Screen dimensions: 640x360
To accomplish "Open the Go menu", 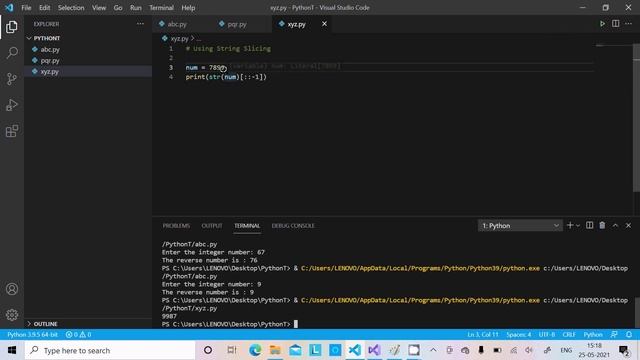I will [118, 8].
